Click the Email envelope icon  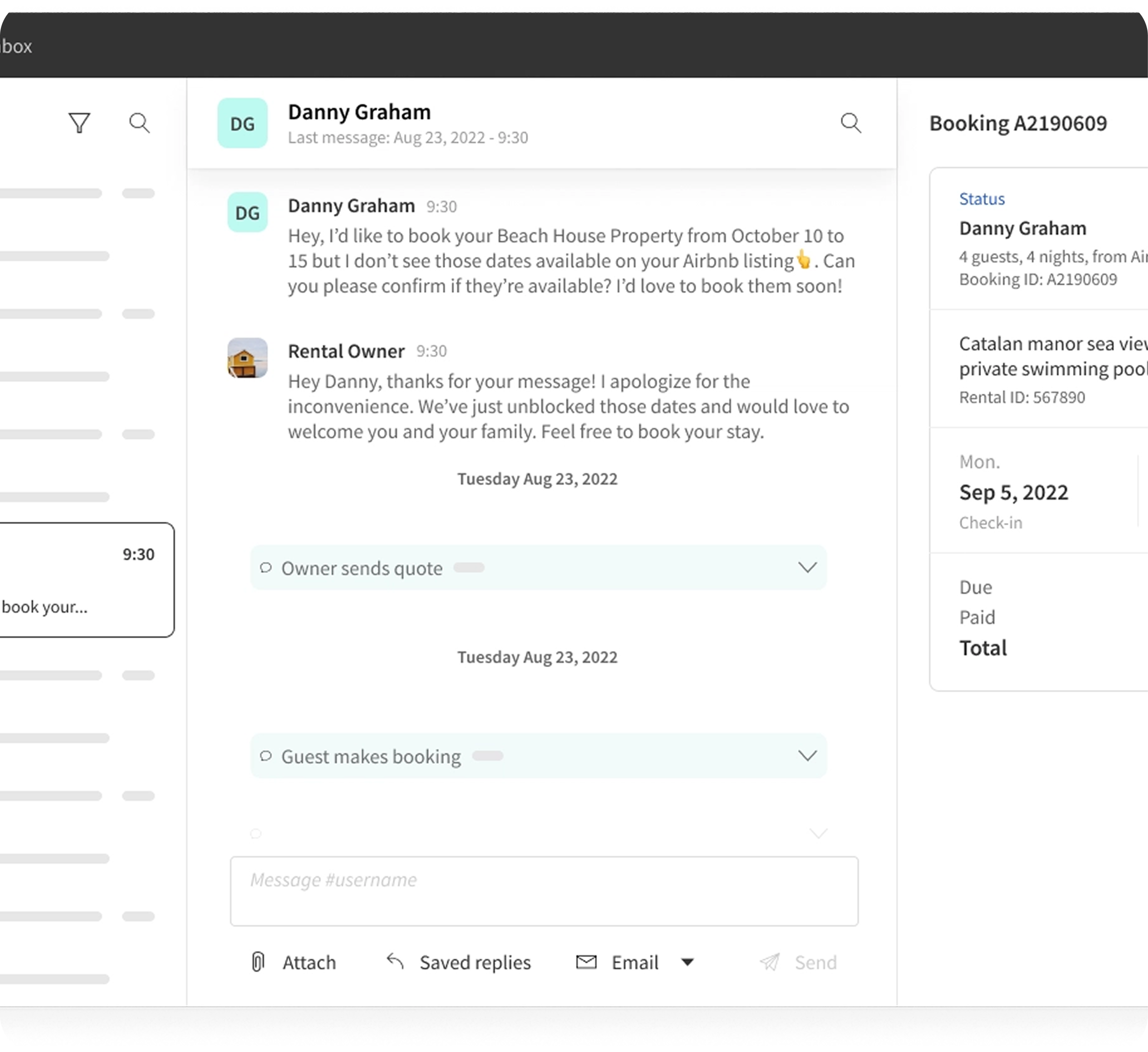[586, 962]
